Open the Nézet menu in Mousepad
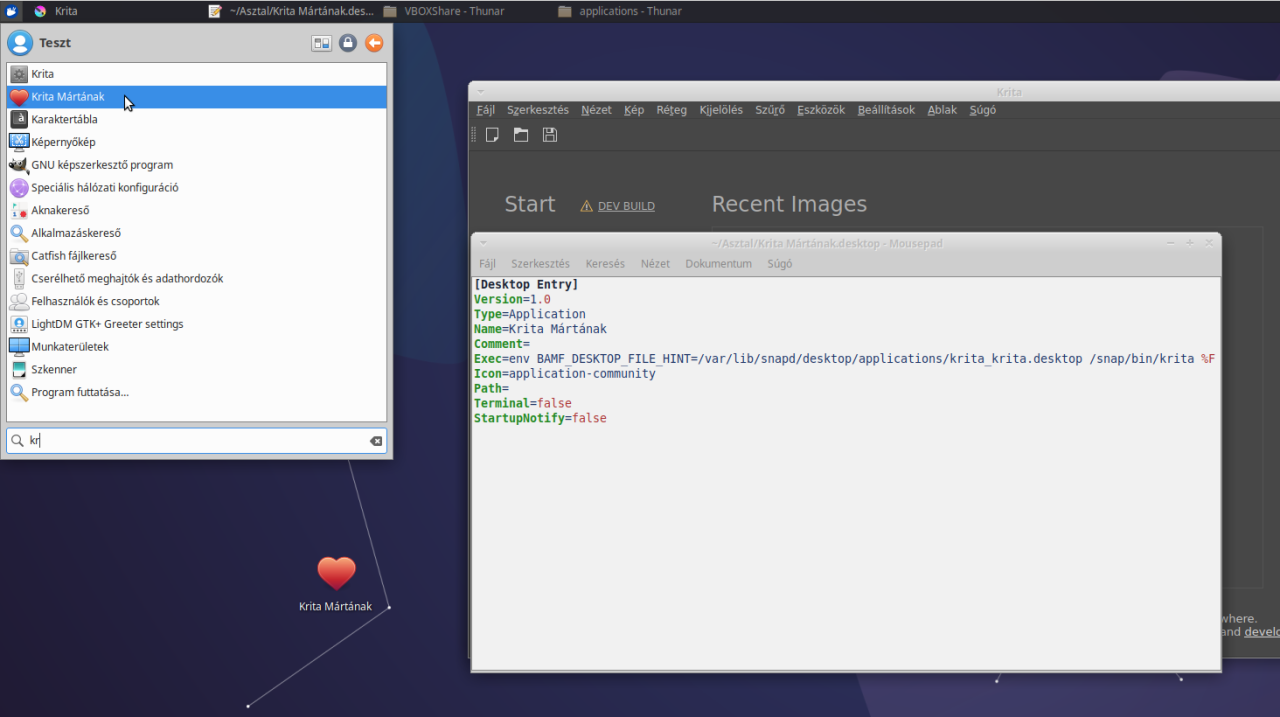The height and width of the screenshot is (717, 1280). 655,264
